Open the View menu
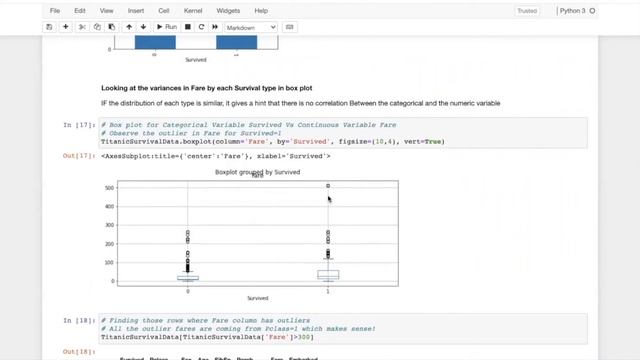Screen dimensions: 640x360 pos(107,11)
